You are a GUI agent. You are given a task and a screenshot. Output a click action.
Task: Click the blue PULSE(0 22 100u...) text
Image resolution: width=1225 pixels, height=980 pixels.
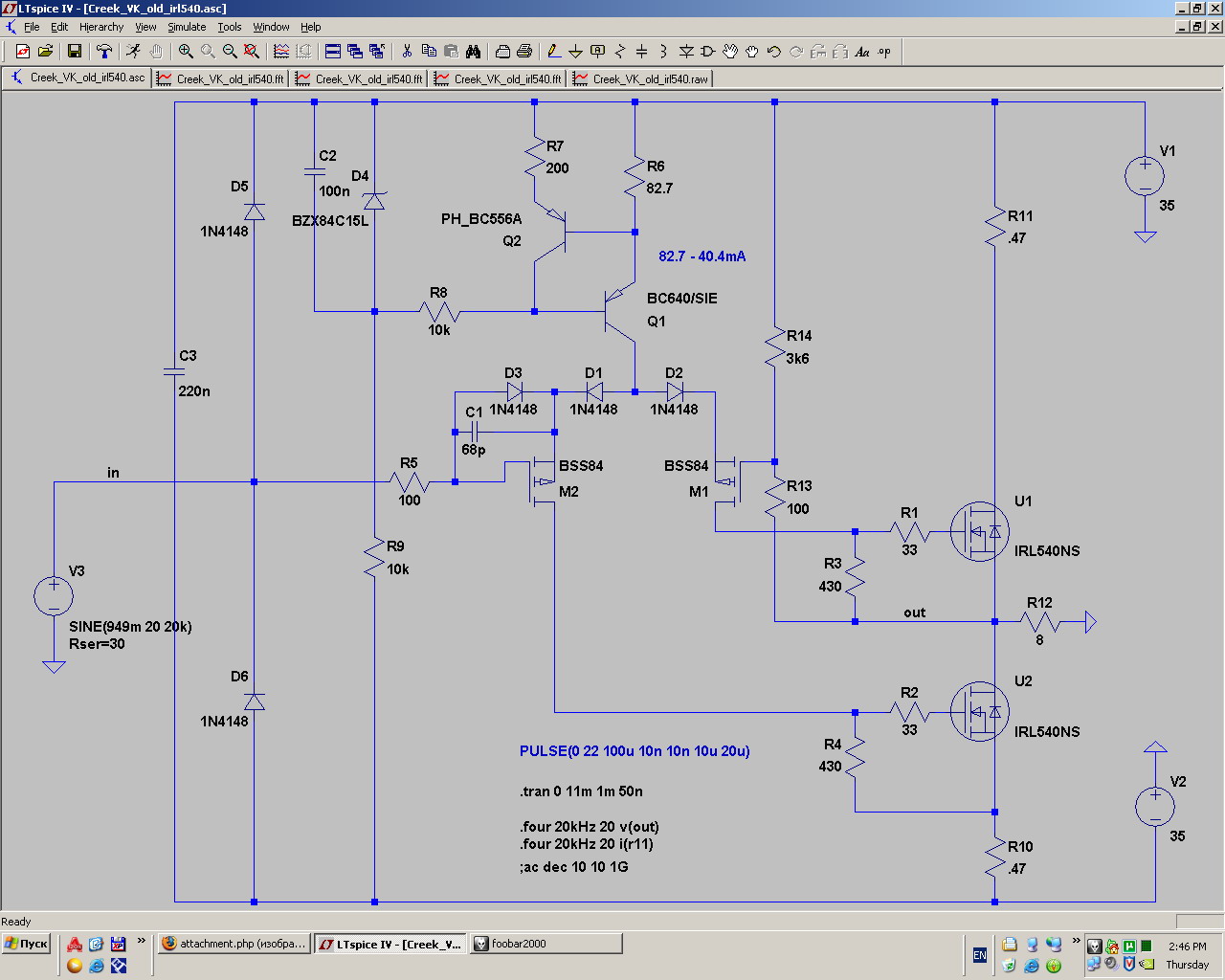point(635,751)
